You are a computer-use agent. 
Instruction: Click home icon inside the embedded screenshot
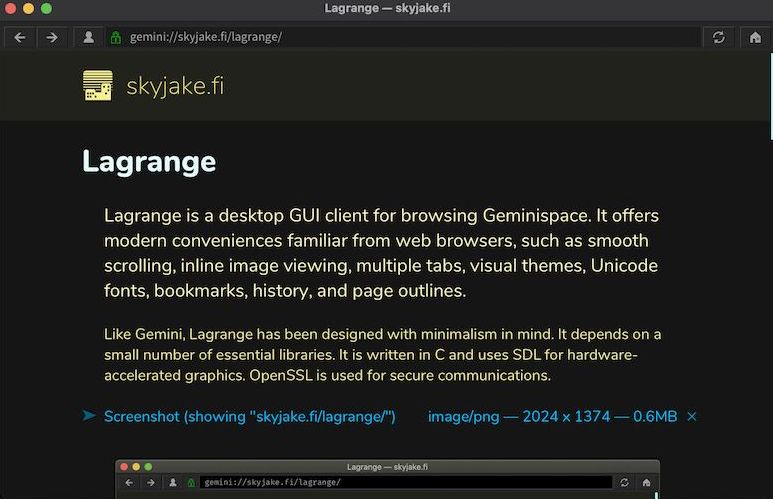pyautogui.click(x=646, y=482)
